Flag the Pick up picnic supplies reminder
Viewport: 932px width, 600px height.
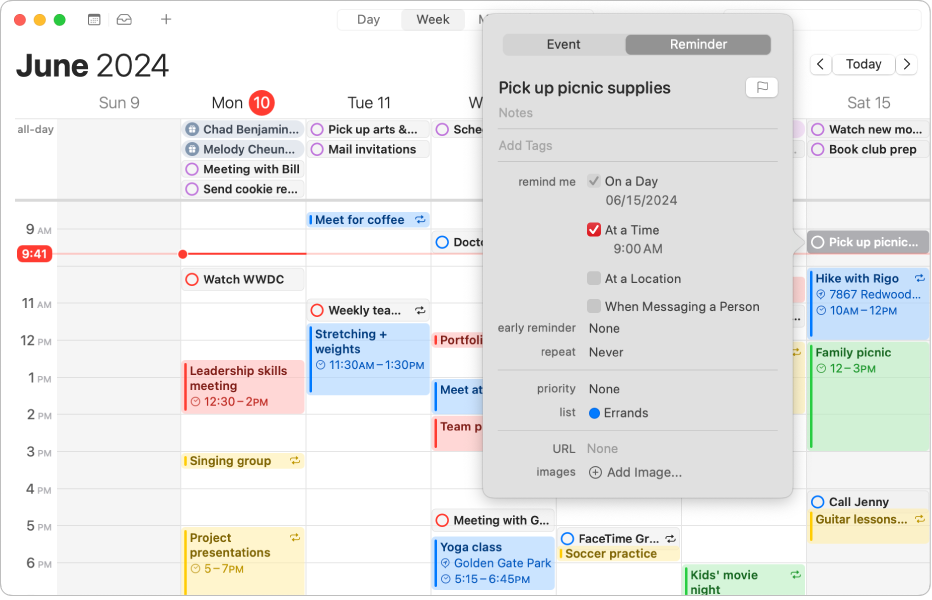pyautogui.click(x=761, y=88)
